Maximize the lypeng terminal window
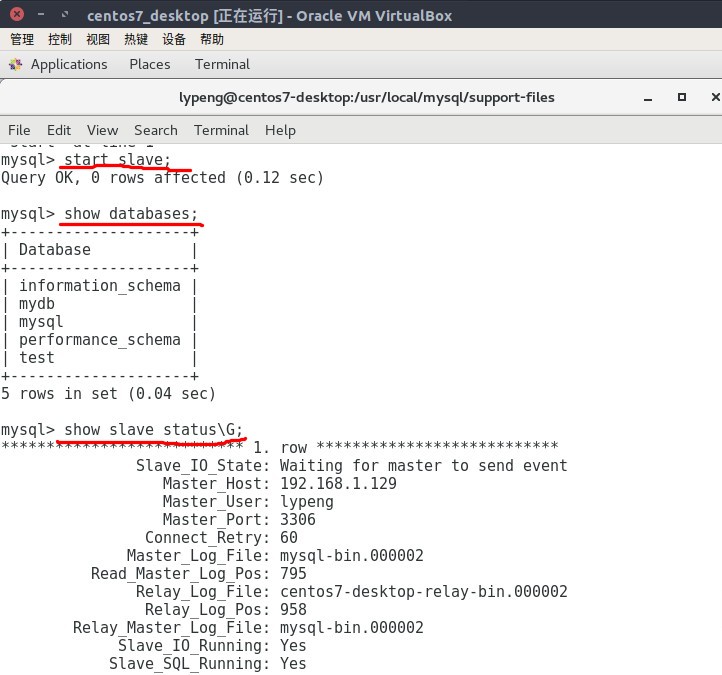Screen dimensions: 722x675 point(681,97)
